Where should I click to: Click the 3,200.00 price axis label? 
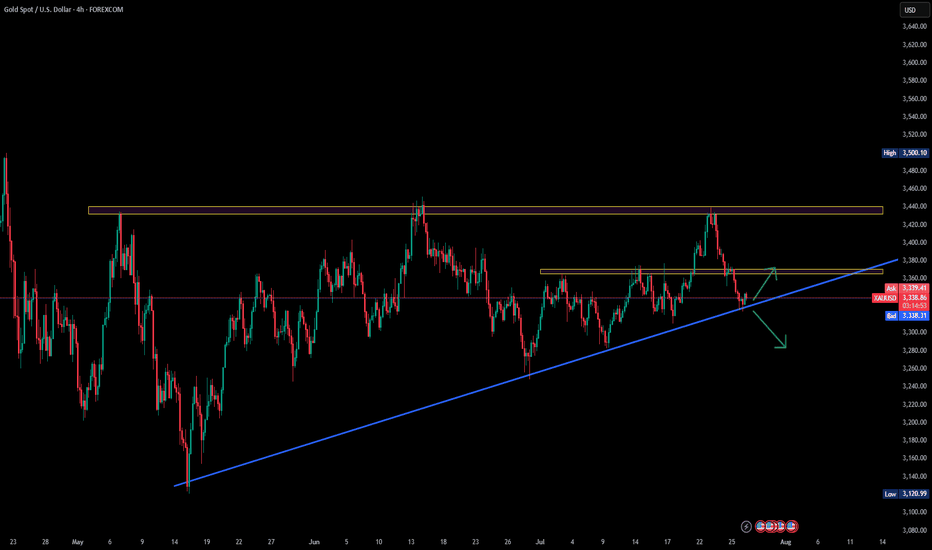914,422
